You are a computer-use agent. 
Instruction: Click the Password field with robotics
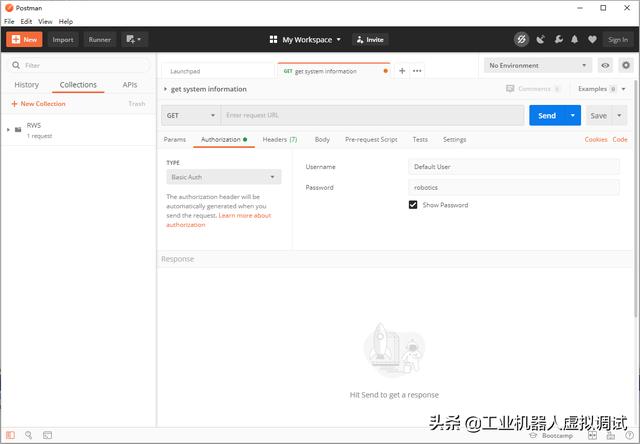click(513, 188)
